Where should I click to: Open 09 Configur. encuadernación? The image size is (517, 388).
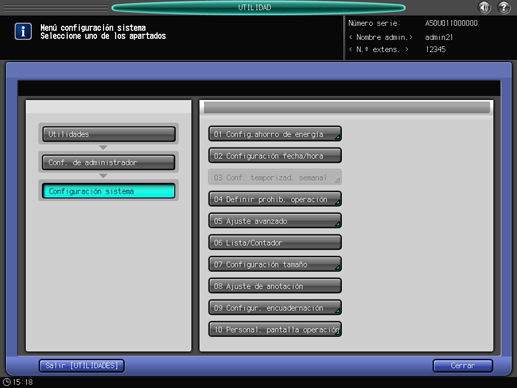(x=275, y=308)
